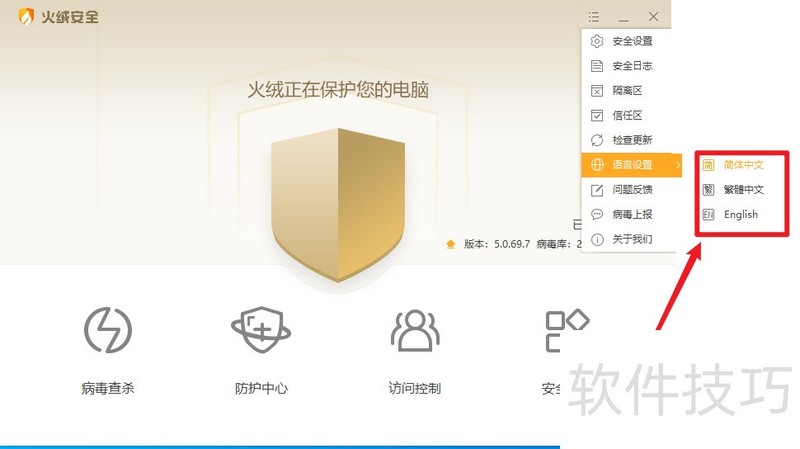Click the lightning bolt virus scan icon
This screenshot has width=800, height=449.
(x=108, y=330)
